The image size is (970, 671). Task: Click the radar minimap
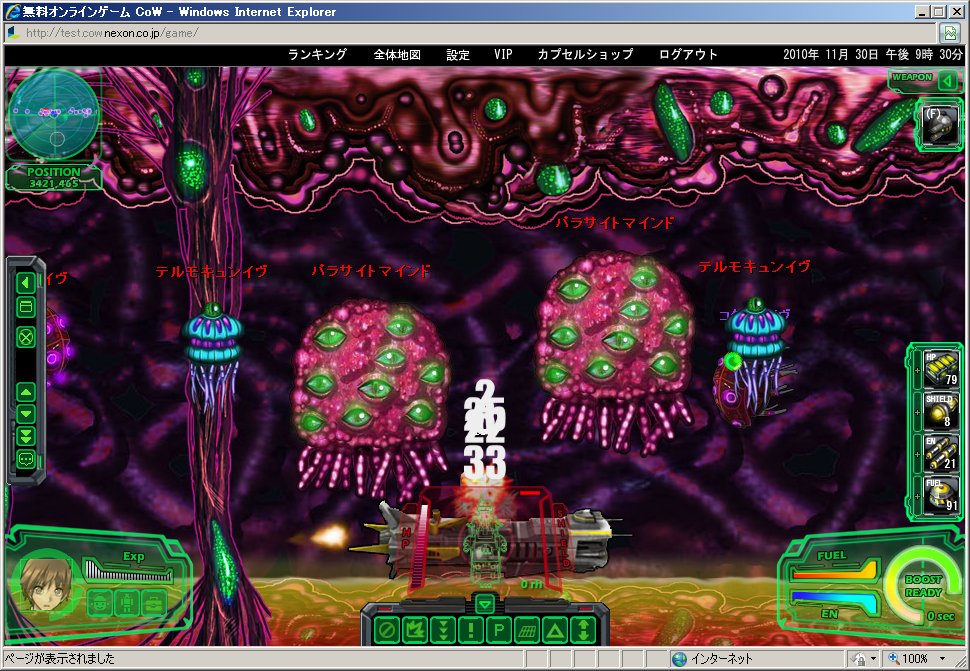pyautogui.click(x=54, y=115)
